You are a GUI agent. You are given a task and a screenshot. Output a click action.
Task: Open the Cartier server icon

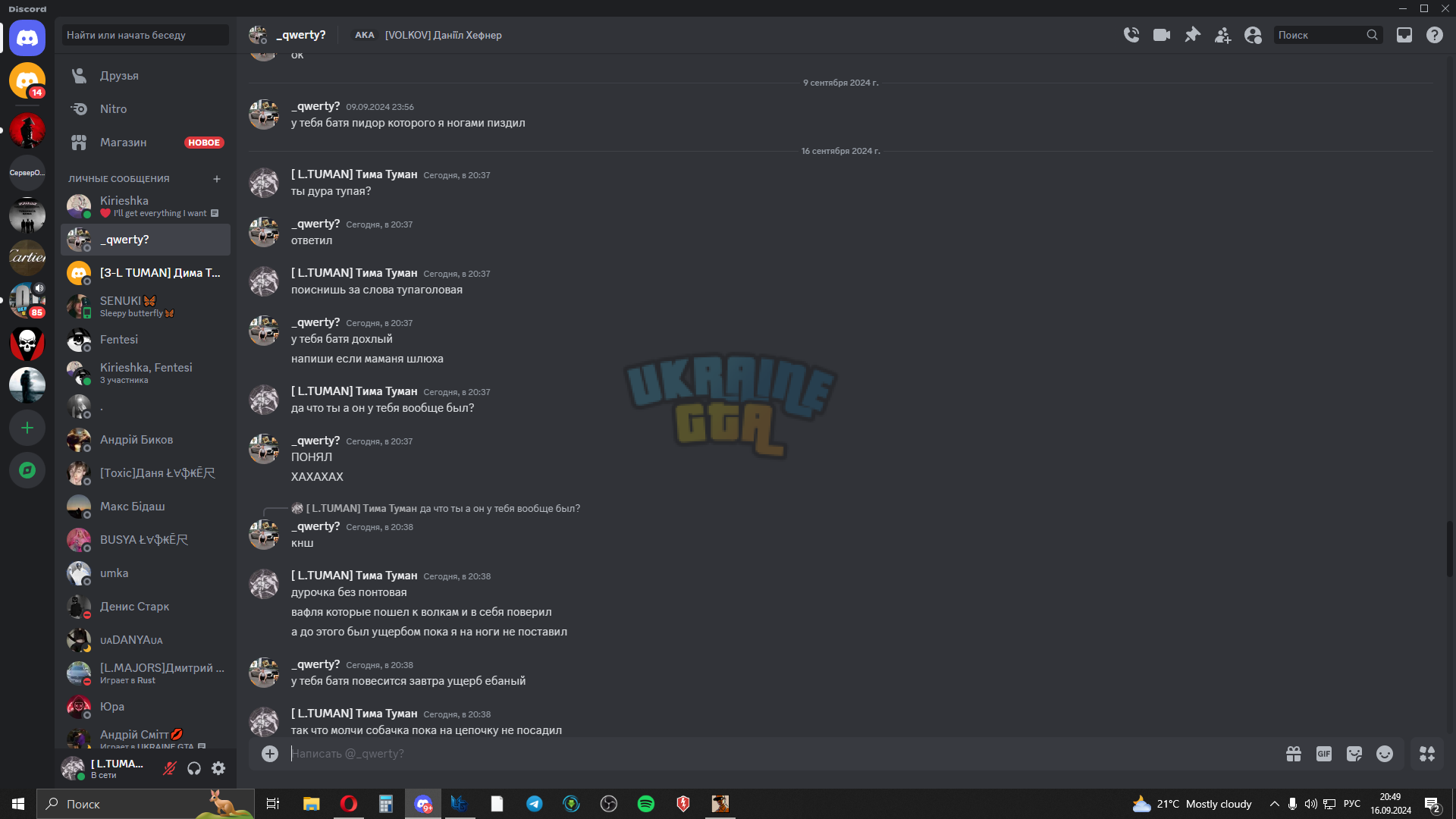click(27, 258)
